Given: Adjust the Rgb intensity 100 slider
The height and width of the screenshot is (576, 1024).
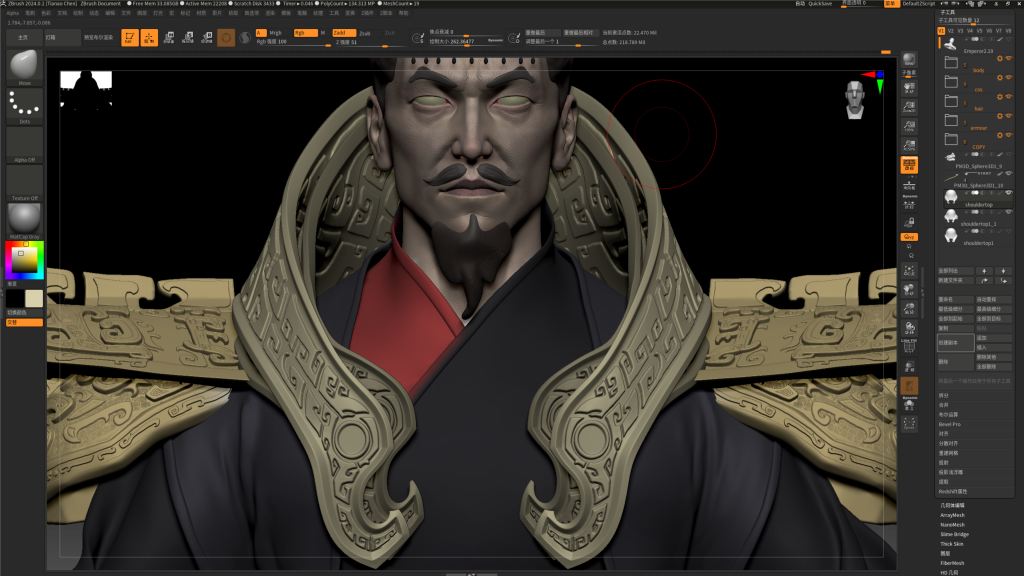Looking at the screenshot, I should [x=293, y=42].
